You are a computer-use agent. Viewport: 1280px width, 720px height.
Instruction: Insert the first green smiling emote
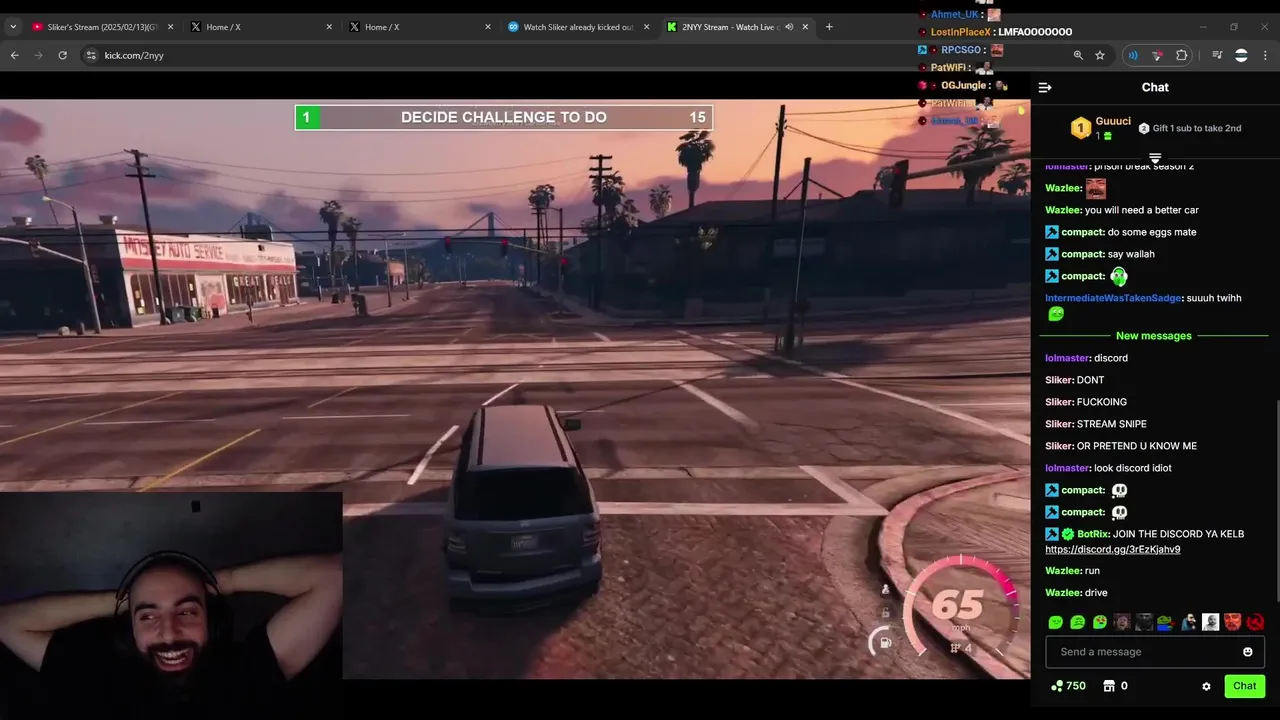pos(1055,622)
